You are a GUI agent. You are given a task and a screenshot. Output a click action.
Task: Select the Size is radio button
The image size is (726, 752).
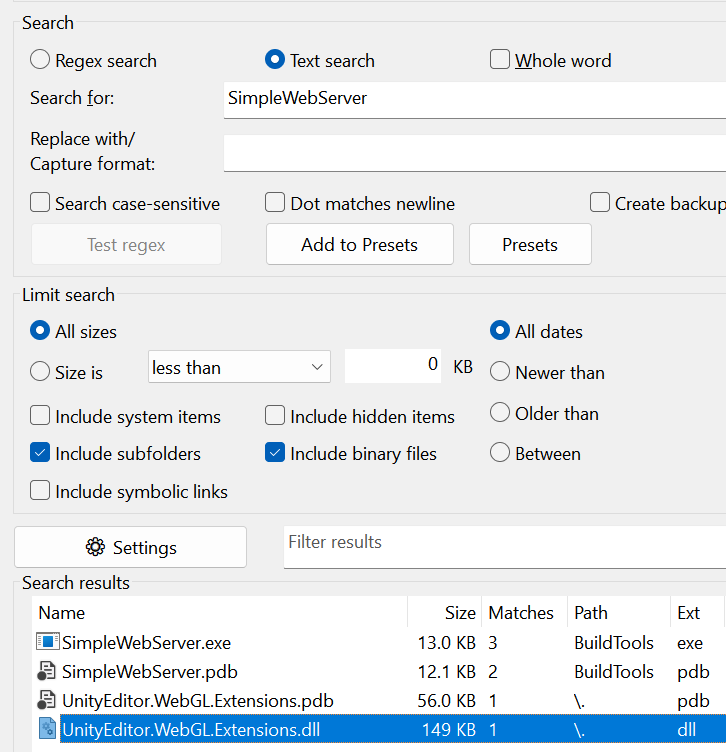[x=40, y=372]
